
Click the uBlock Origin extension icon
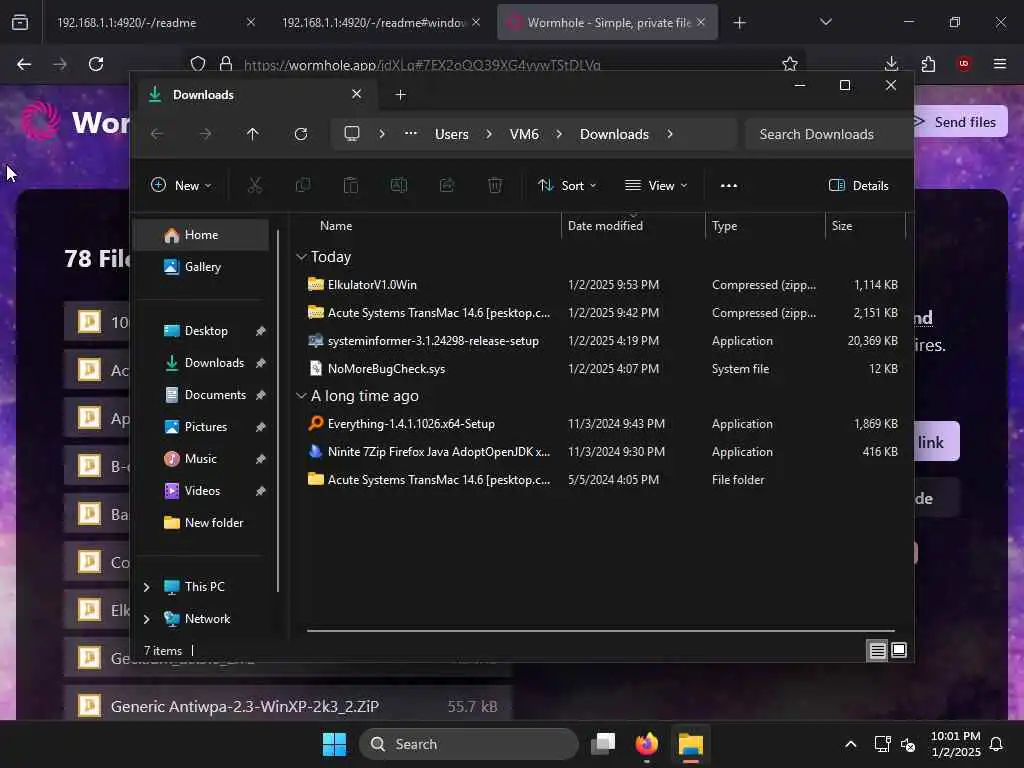click(964, 64)
